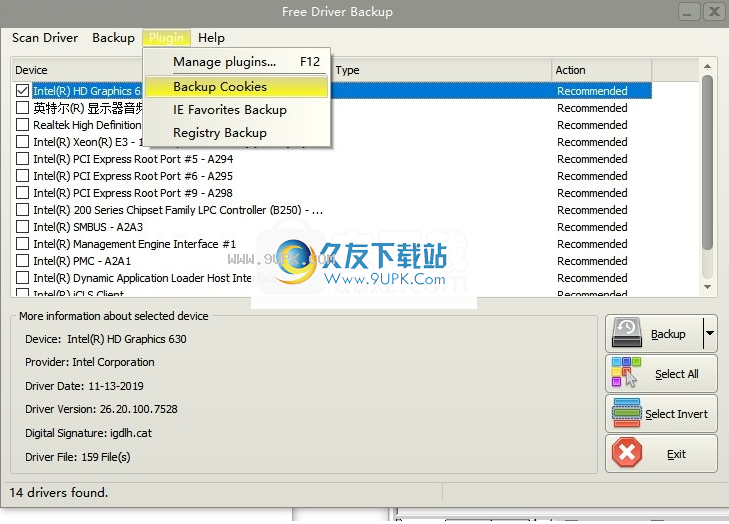
Task: Check PCI Express Root Port #5 checkbox
Action: pyautogui.click(x=22, y=159)
